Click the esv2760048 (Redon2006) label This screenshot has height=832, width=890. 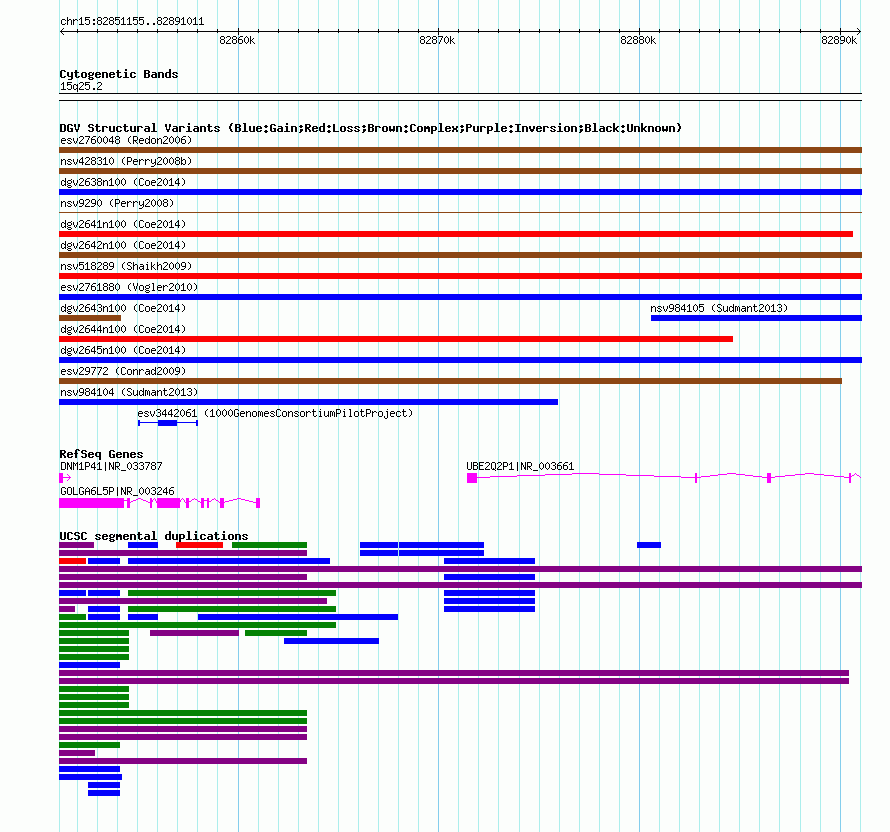tap(126, 140)
